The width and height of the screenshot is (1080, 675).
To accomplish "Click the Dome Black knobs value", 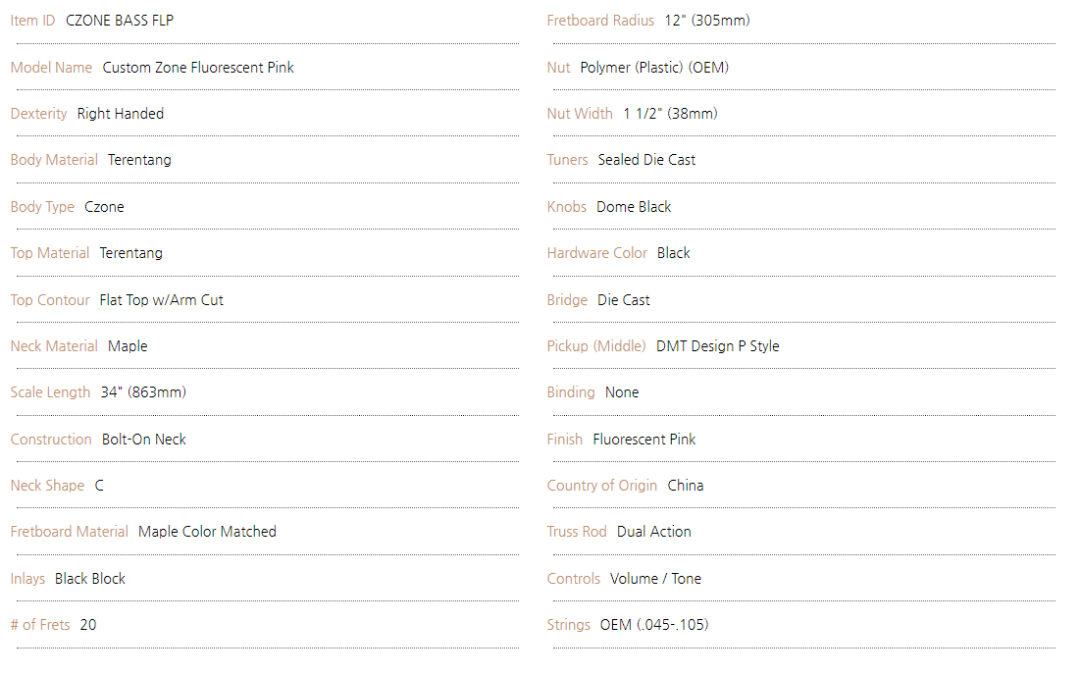I will click(x=634, y=207).
